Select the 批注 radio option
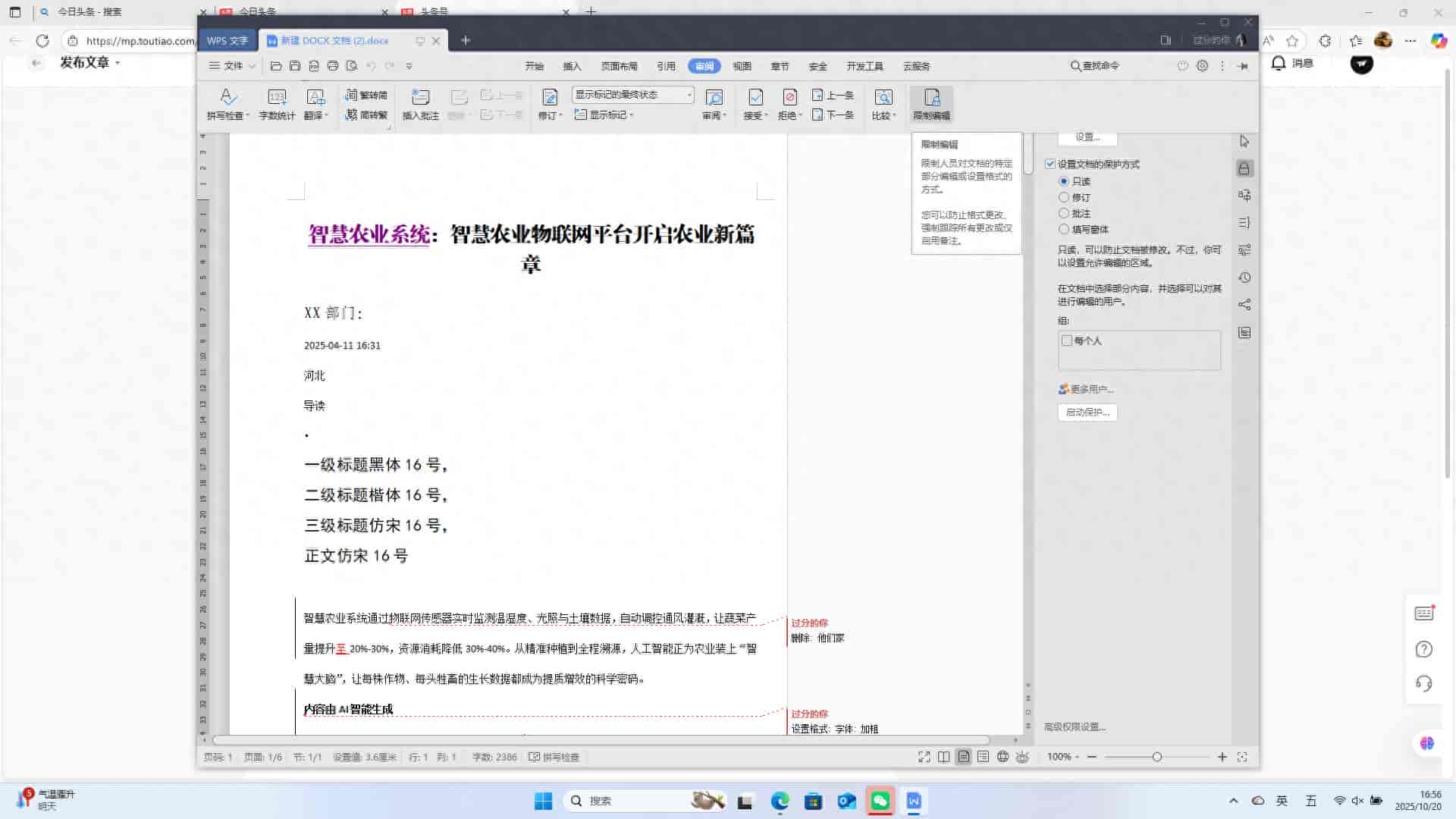The image size is (1456, 819). [1064, 213]
